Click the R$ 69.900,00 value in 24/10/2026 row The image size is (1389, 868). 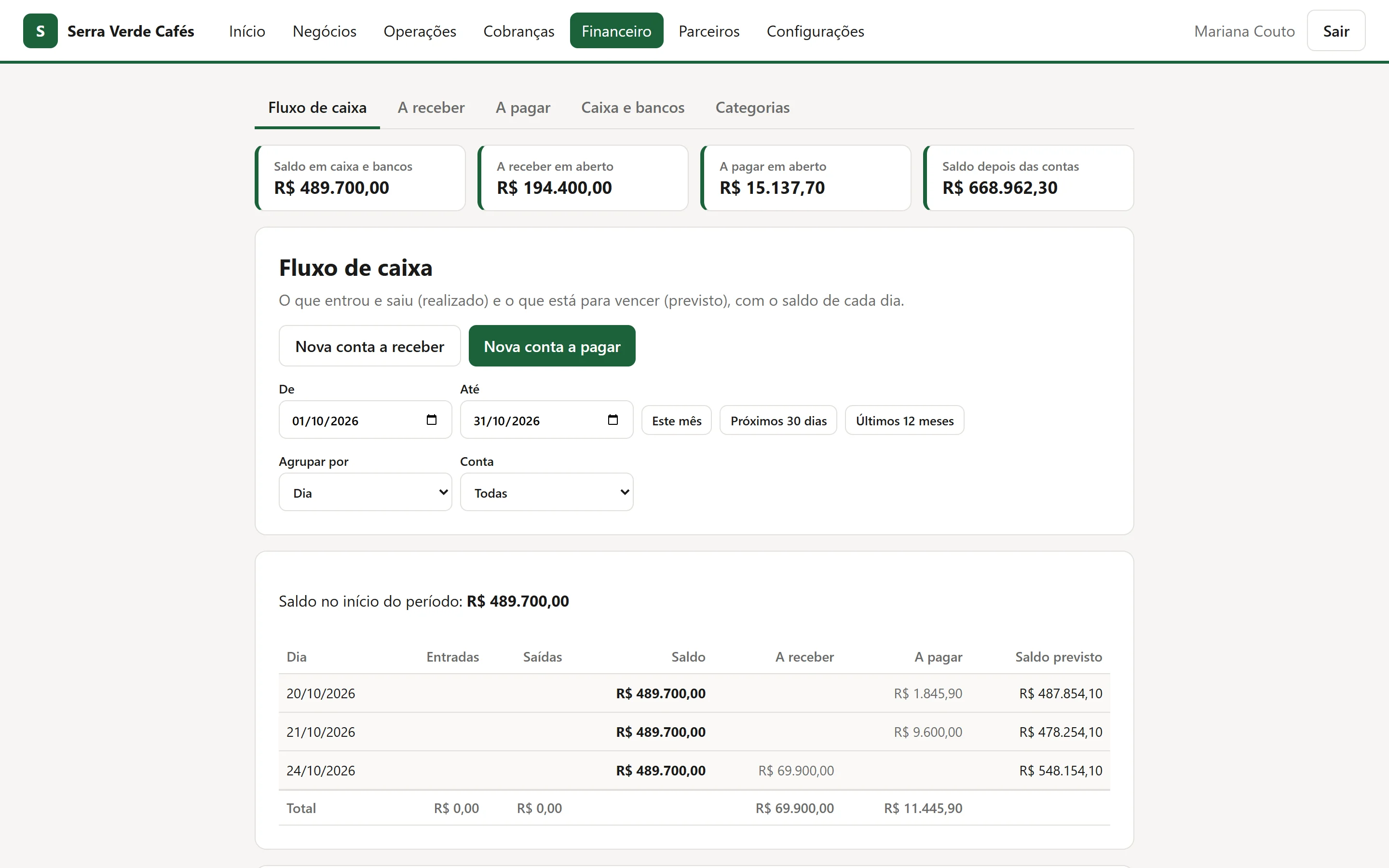point(796,771)
